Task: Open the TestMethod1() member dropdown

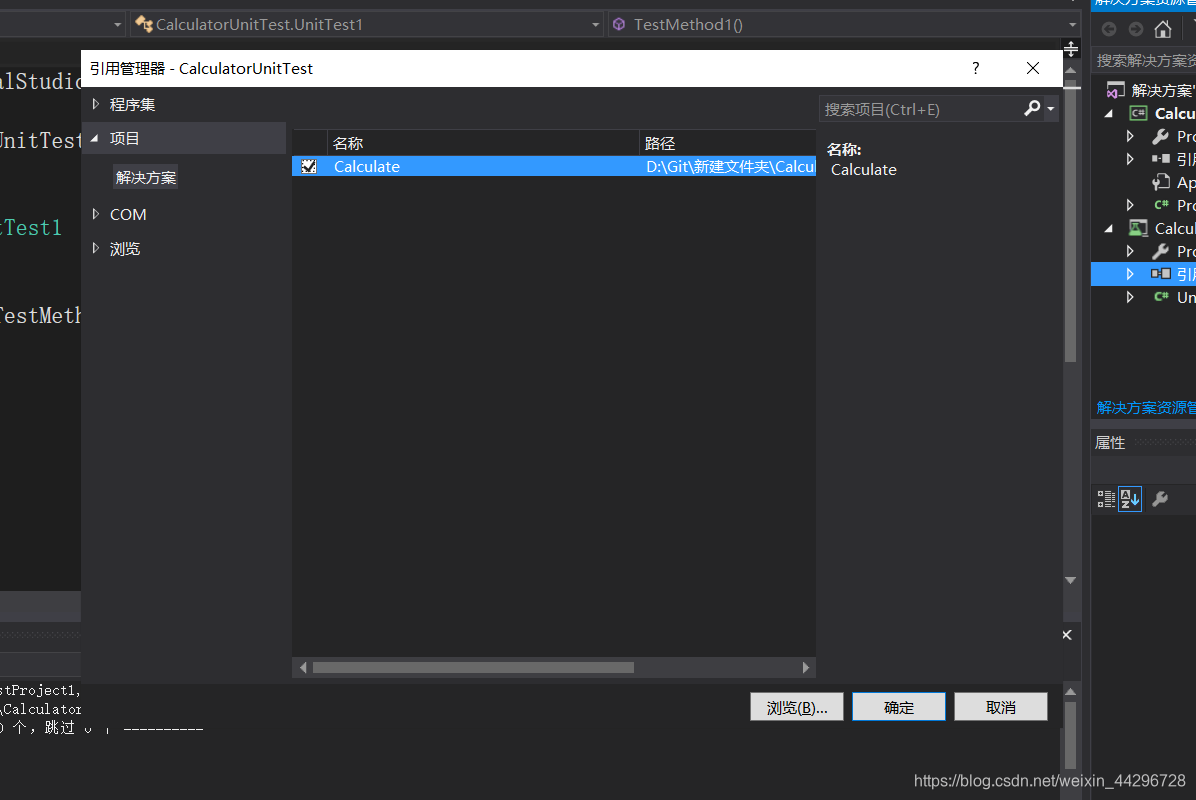Action: point(1072,25)
